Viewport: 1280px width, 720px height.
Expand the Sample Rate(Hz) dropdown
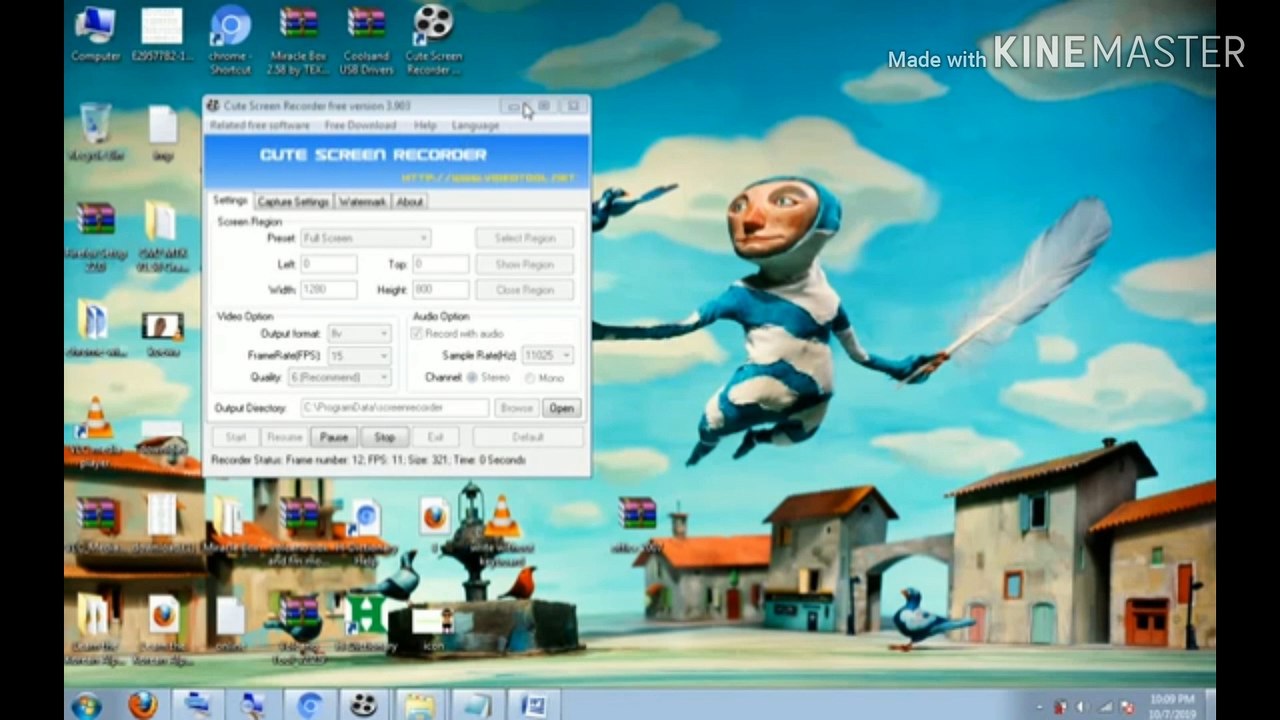[x=547, y=355]
